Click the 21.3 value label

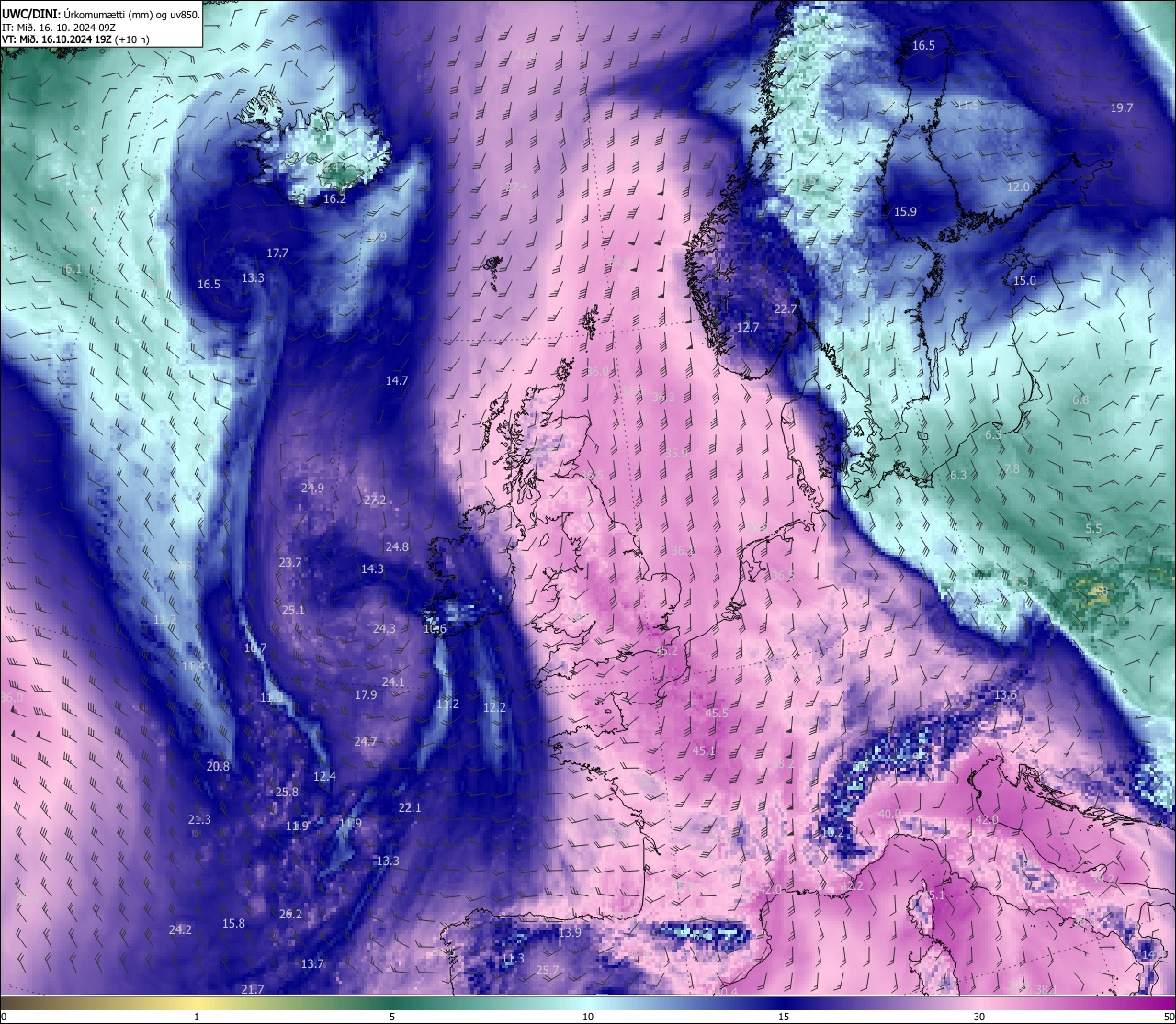[199, 819]
